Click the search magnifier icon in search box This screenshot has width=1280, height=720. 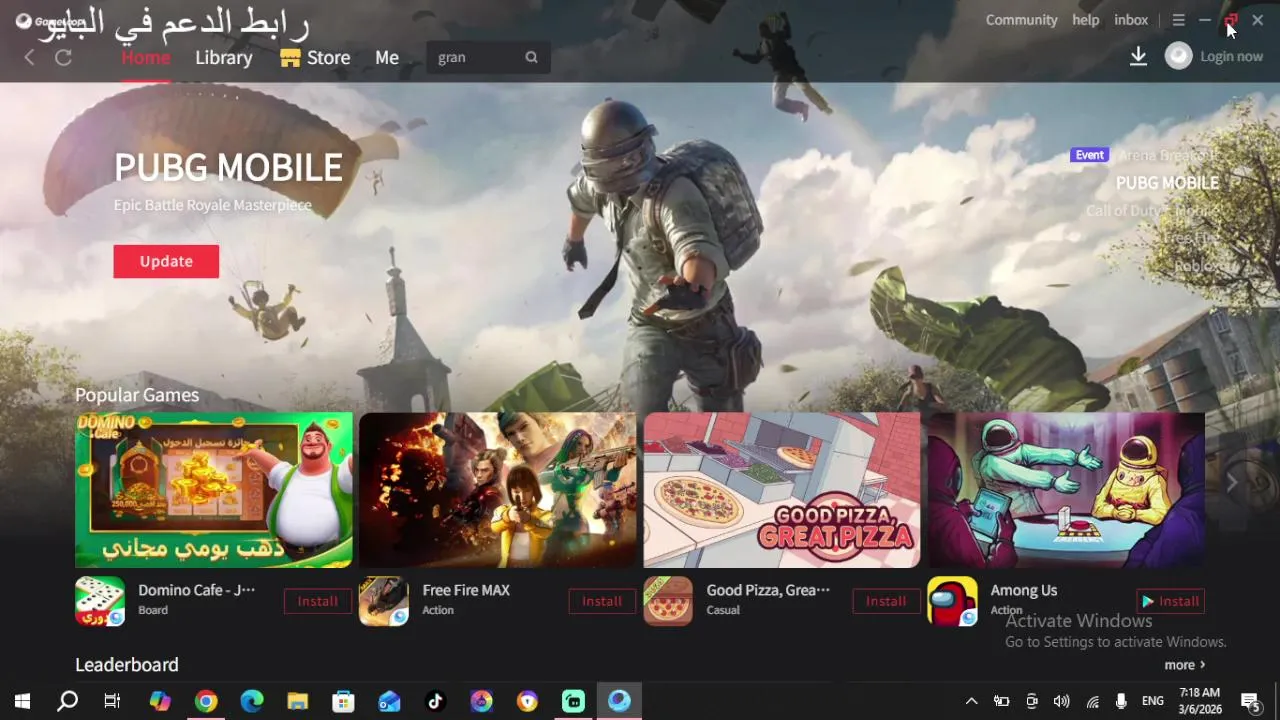coord(531,57)
